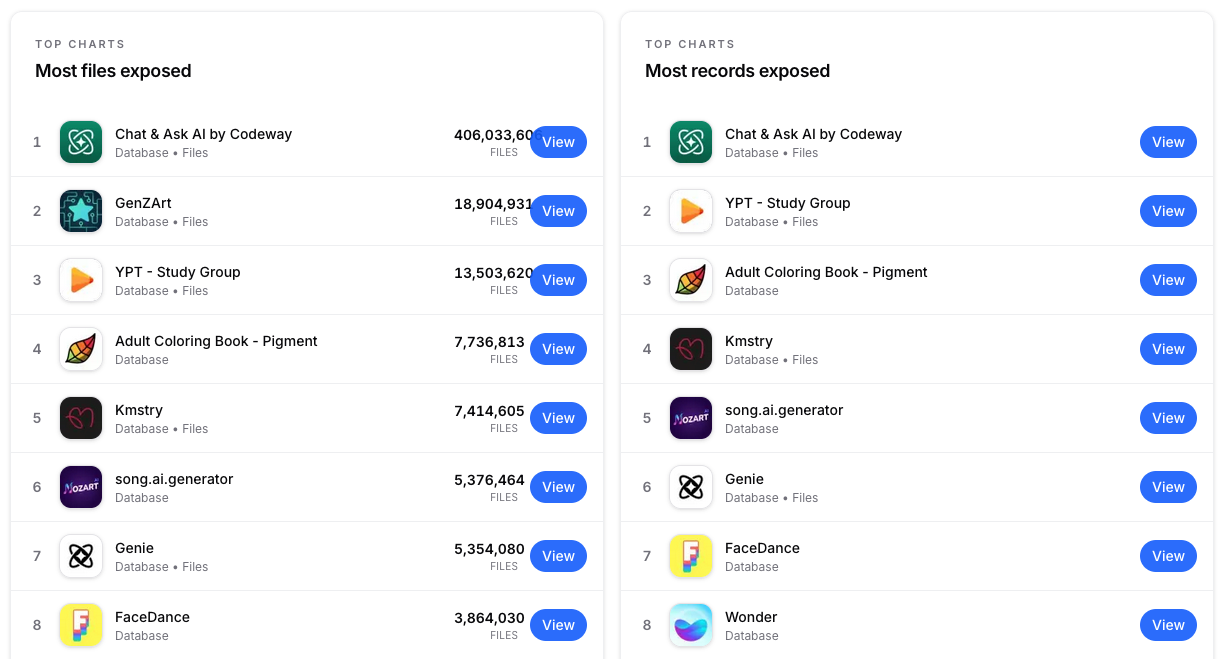The width and height of the screenshot is (1227, 659).
Task: Click the Most records exposed heading
Action: (x=737, y=71)
